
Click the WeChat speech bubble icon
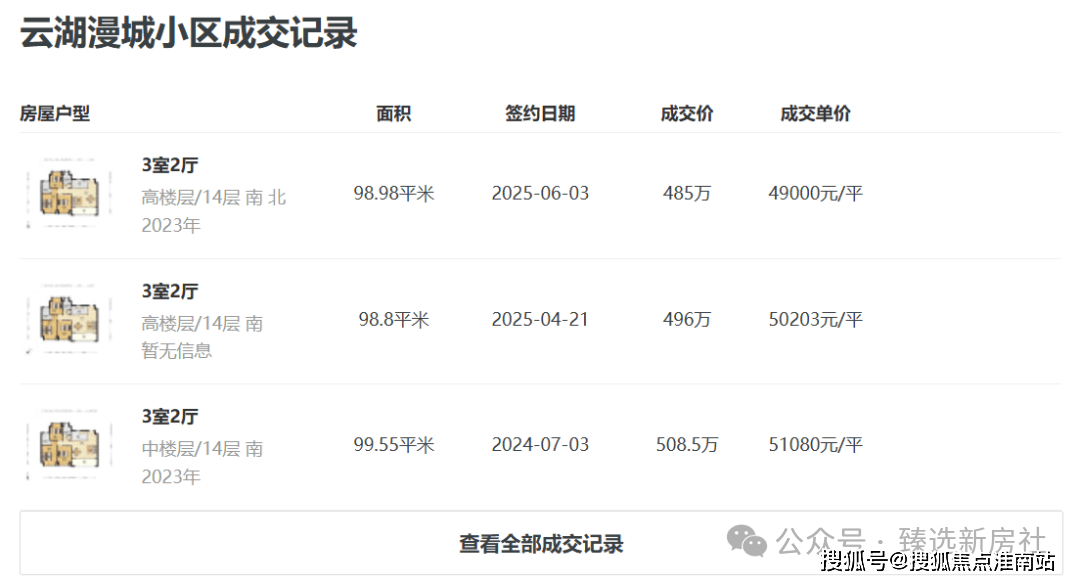coord(744,541)
